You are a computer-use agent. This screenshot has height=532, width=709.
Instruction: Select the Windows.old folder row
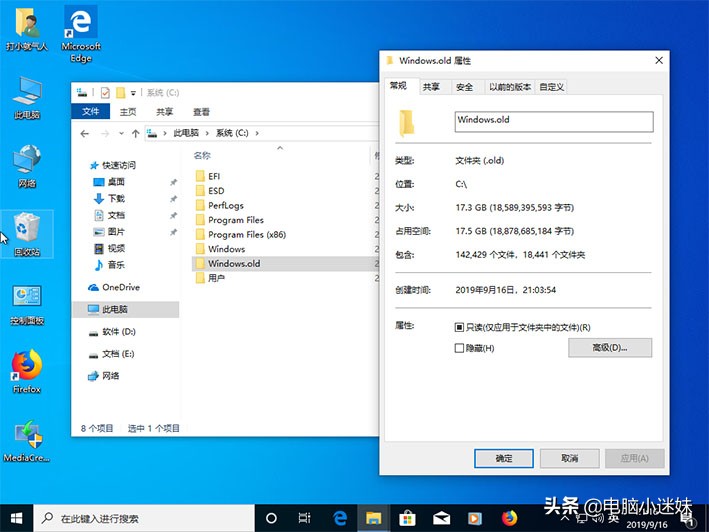tap(284, 264)
